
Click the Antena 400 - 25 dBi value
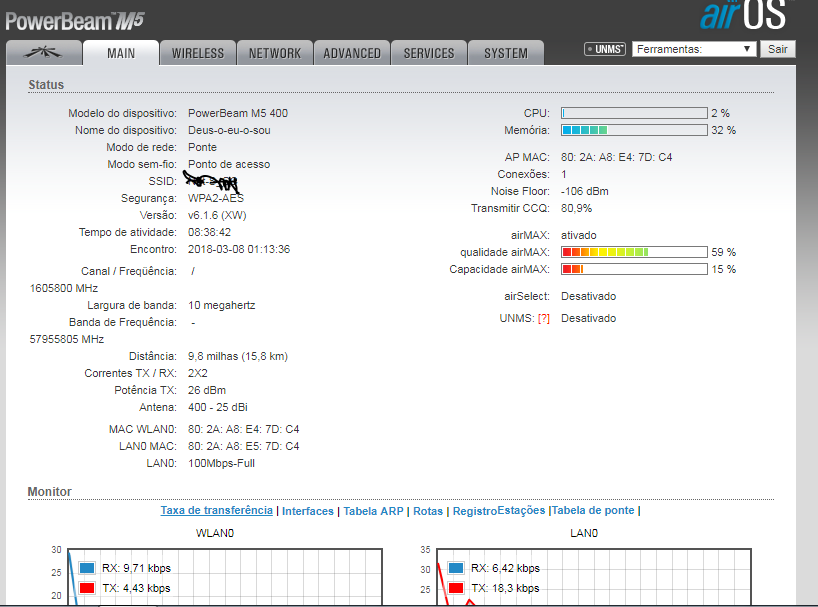218,407
